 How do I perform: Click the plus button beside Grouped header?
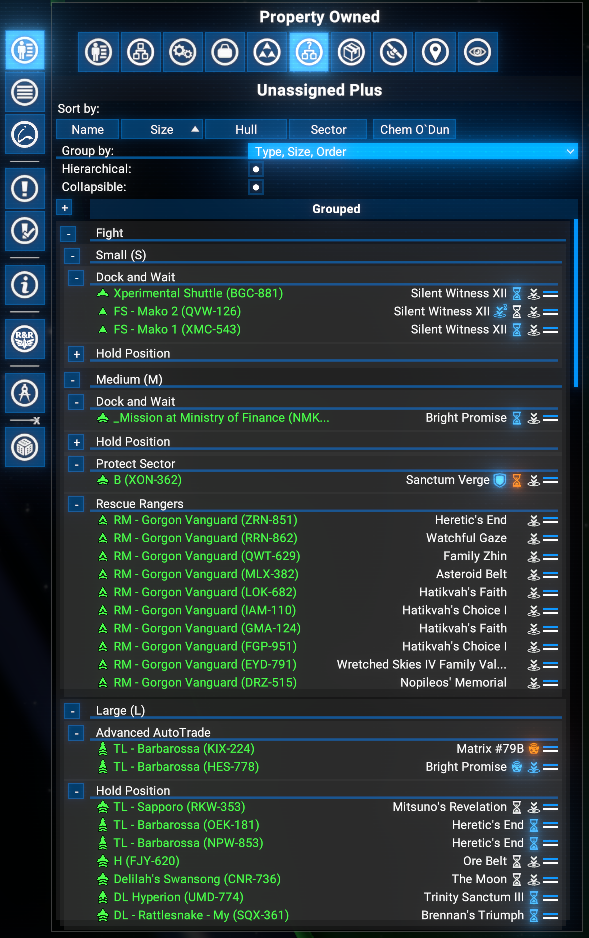[65, 208]
